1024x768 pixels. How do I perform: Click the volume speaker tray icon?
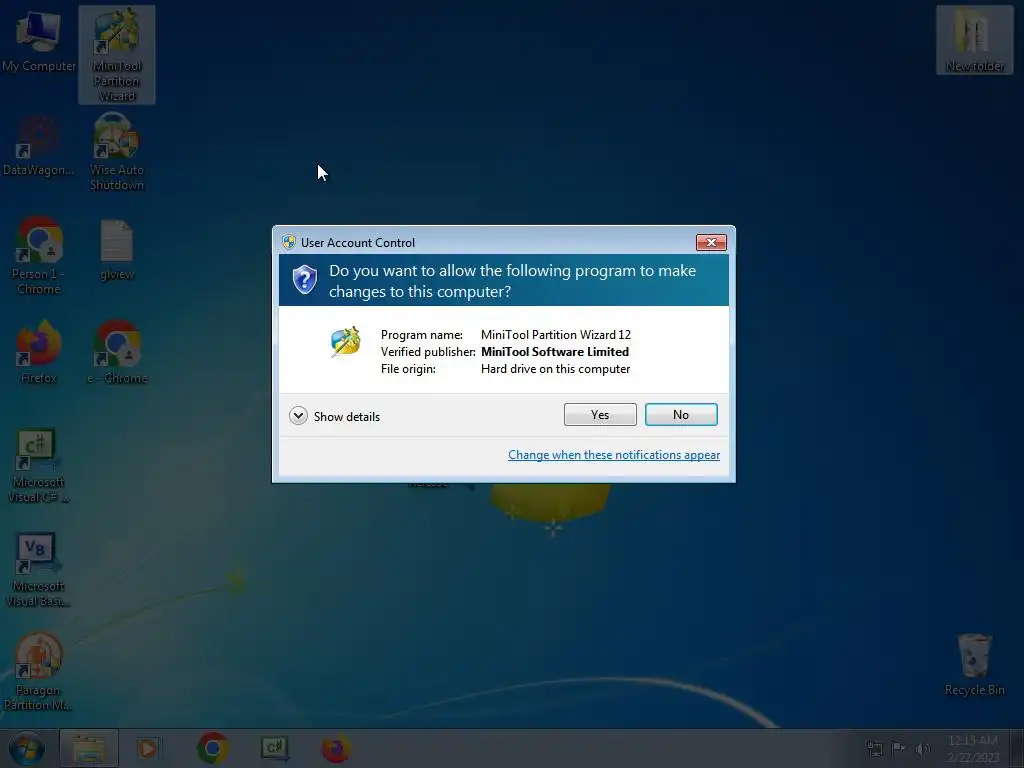point(922,749)
